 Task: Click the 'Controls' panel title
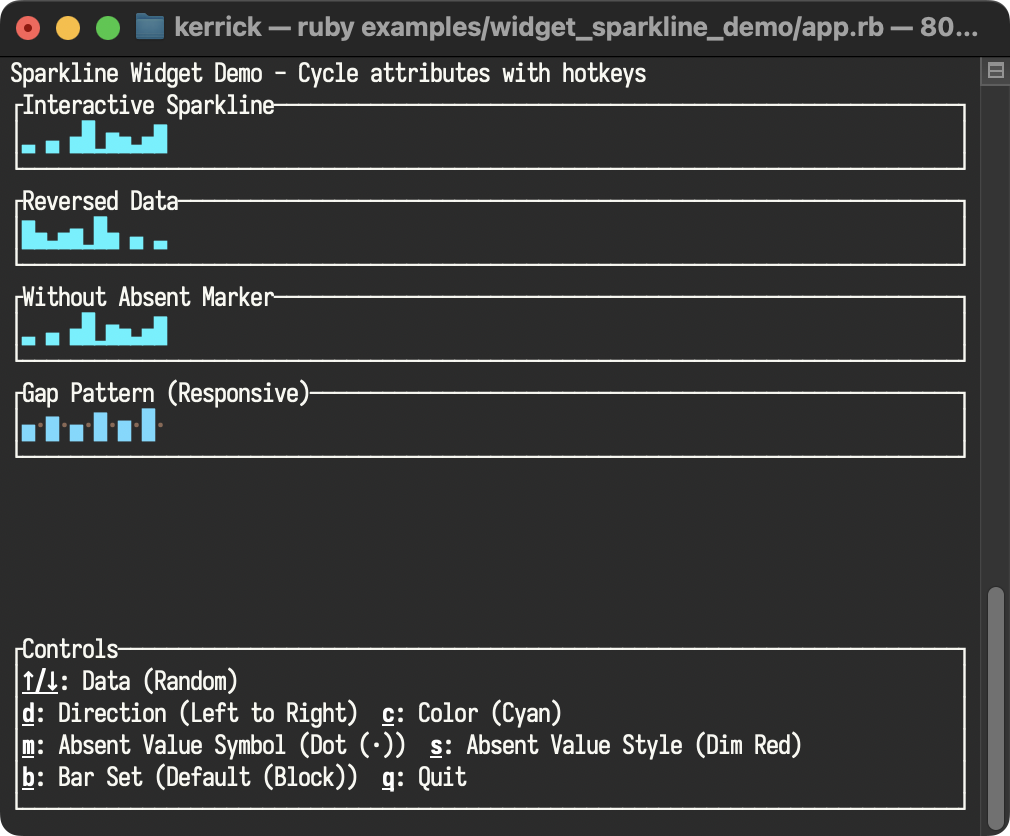coord(70,649)
